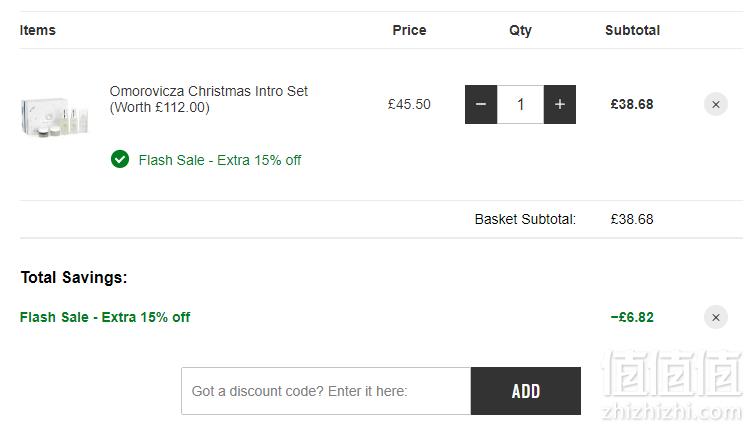Click the Flash Sale offer text under product

click(220, 160)
